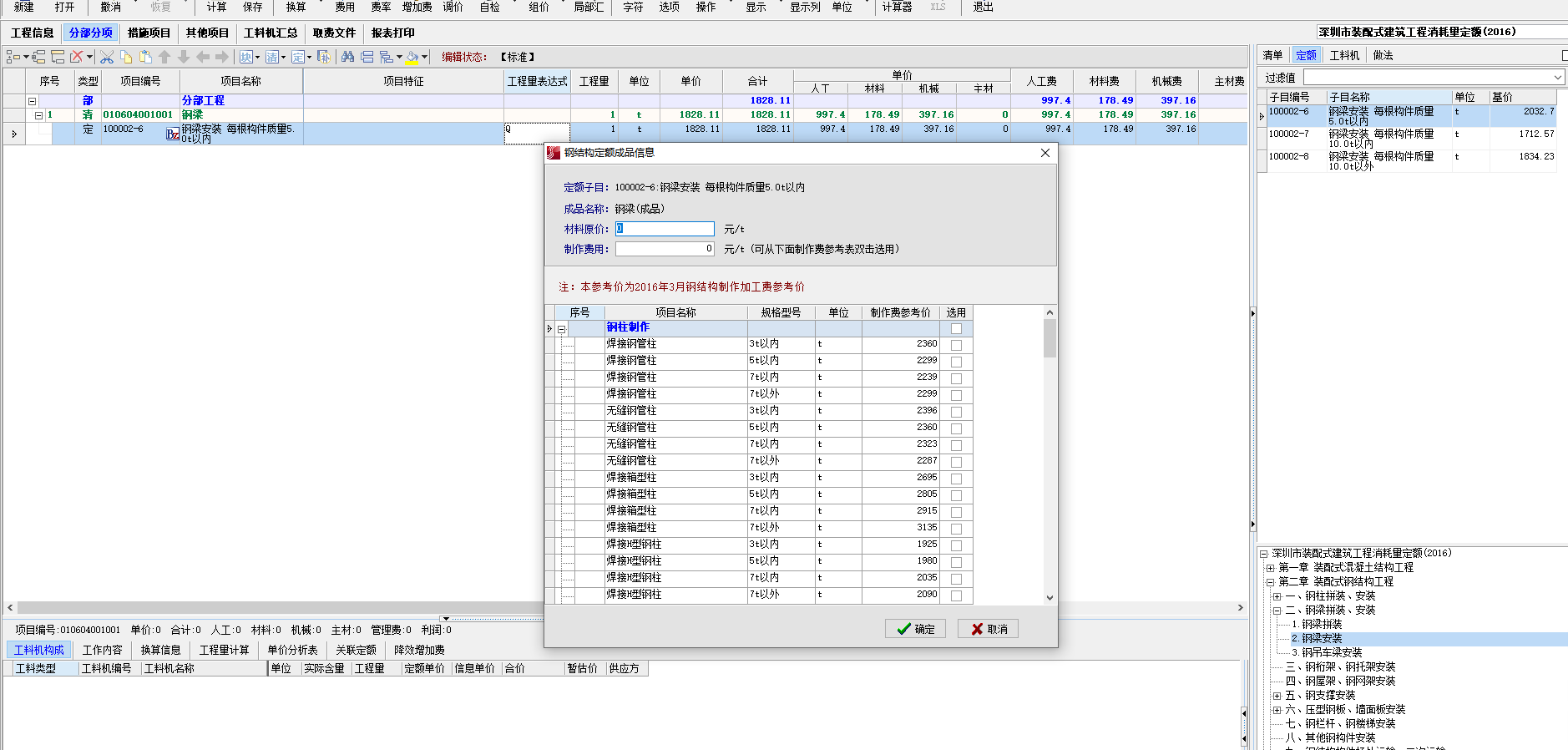Click dialog table vertical scrollbar thumb
Screen dimensions: 1568x750
1050,338
